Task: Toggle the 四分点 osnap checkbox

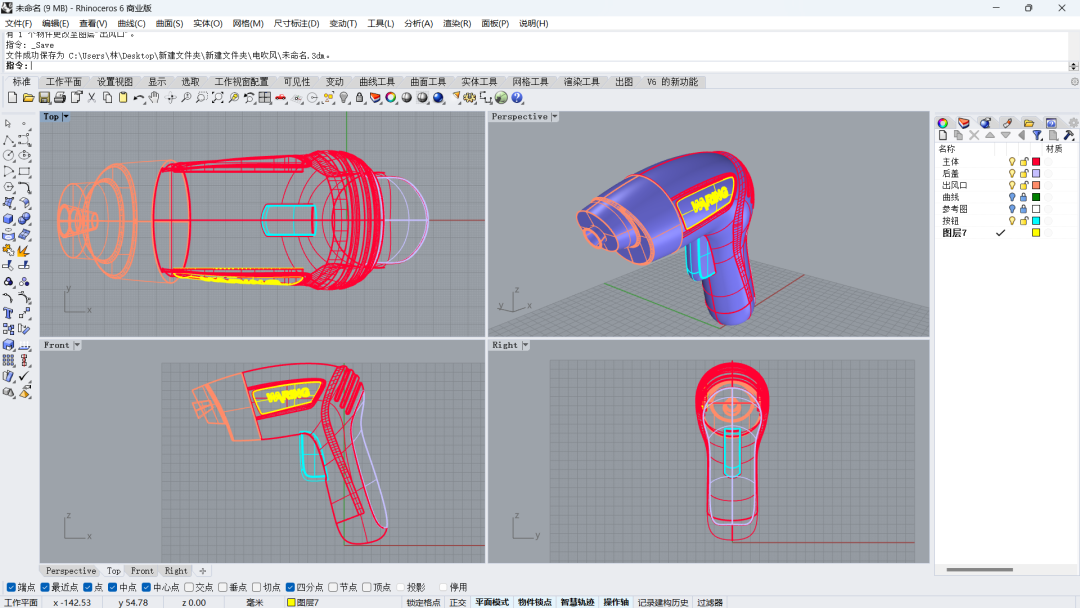Action: 290,587
